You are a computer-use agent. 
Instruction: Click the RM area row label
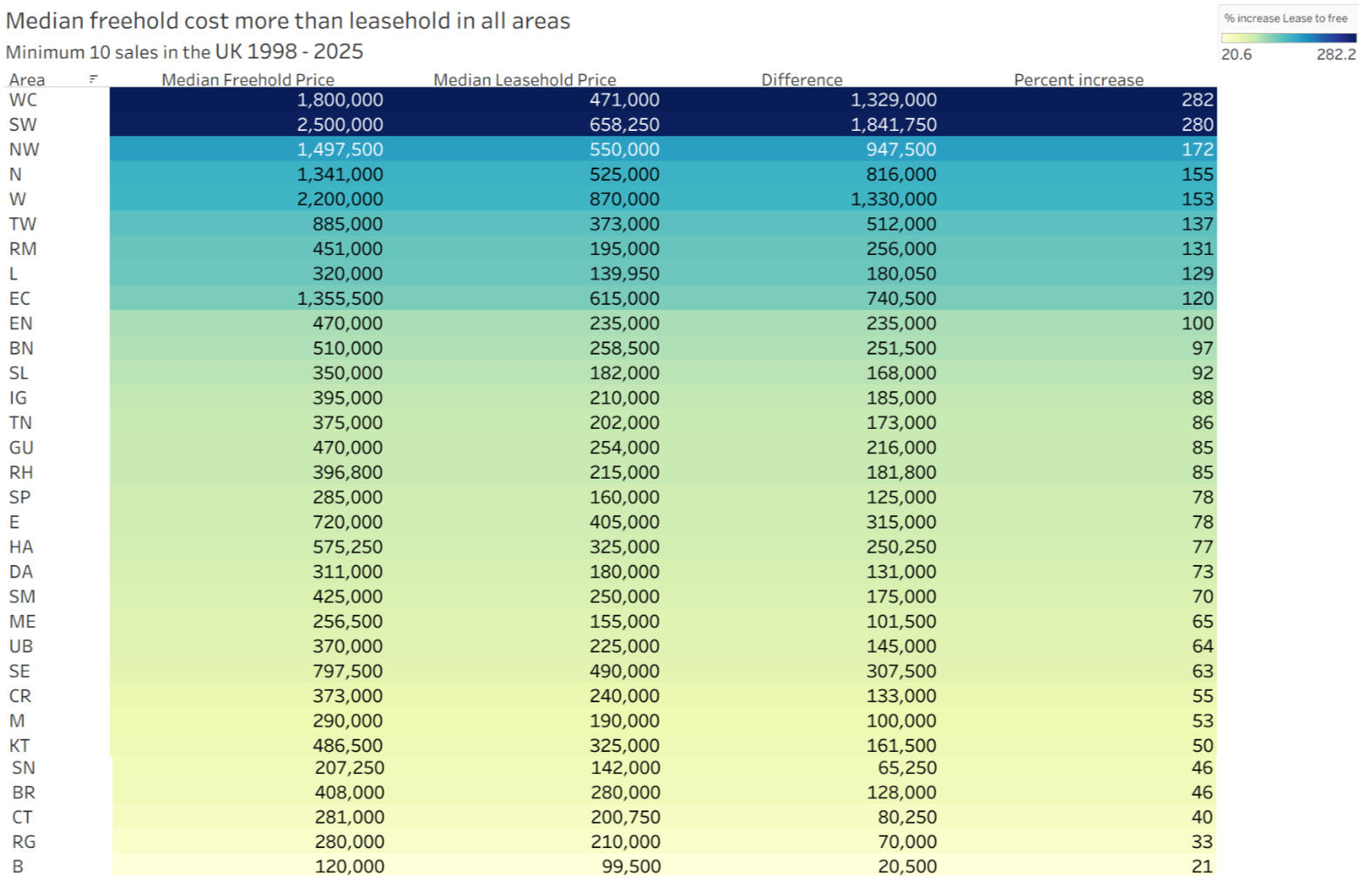(x=23, y=248)
